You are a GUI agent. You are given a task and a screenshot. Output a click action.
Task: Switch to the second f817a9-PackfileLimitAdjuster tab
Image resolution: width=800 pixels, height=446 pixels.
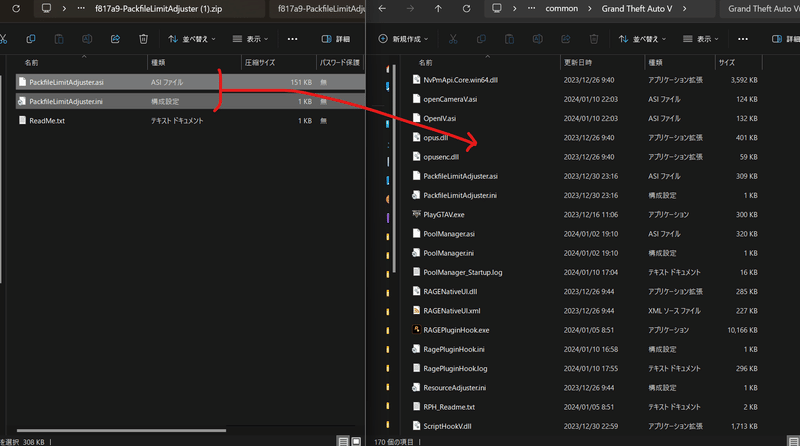(x=318, y=9)
